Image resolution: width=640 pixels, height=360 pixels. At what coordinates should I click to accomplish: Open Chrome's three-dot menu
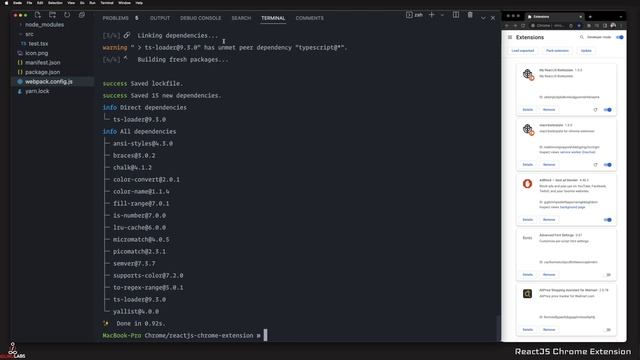pos(621,25)
